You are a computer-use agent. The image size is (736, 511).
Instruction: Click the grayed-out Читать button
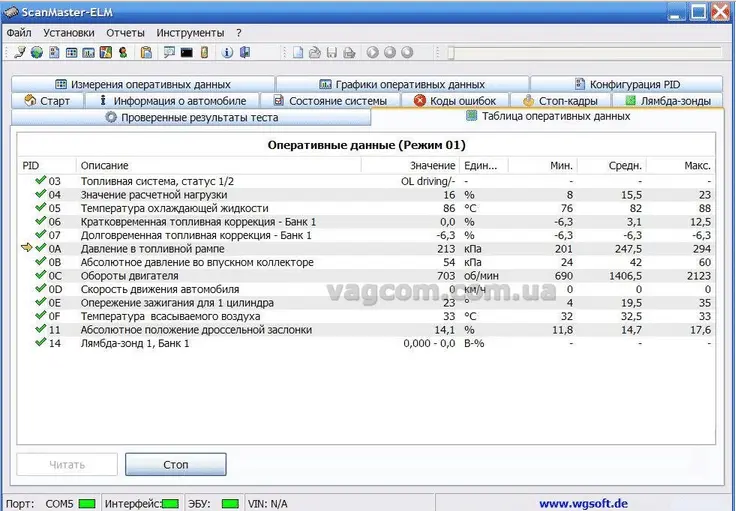click(x=67, y=465)
